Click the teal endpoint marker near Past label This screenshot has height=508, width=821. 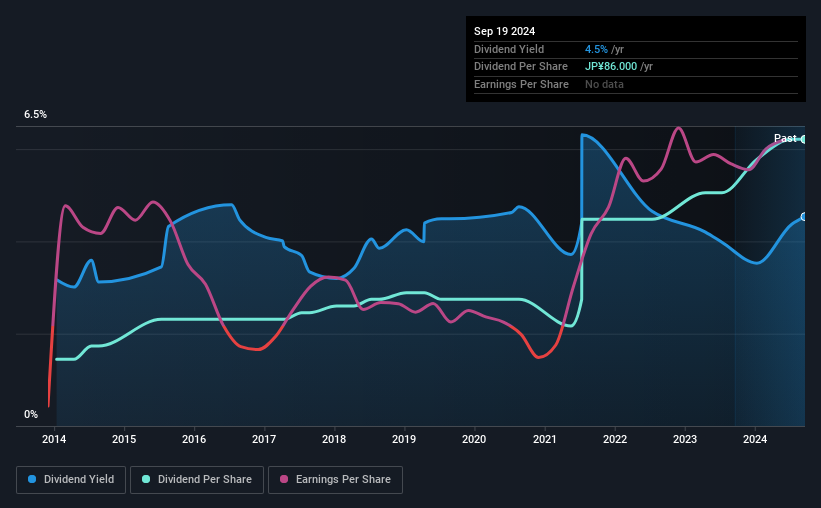point(803,139)
